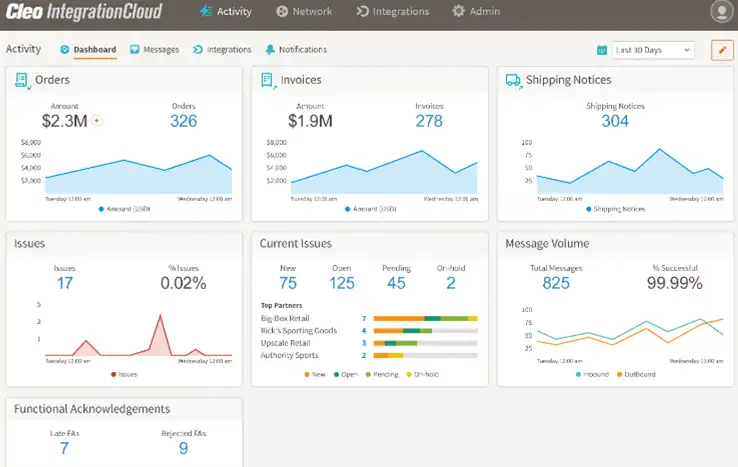Toggle the Open legend item in Current Issues
The image size is (738, 467).
[346, 374]
